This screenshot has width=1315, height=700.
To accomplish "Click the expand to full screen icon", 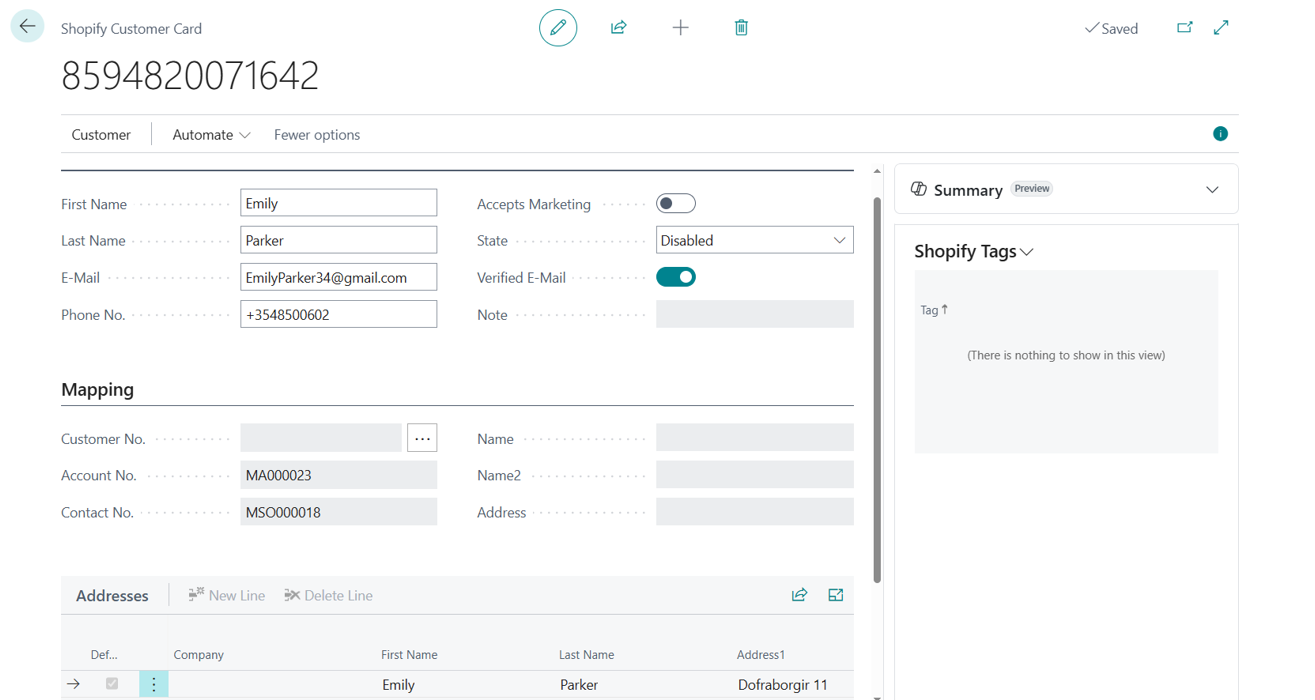I will 1221,28.
